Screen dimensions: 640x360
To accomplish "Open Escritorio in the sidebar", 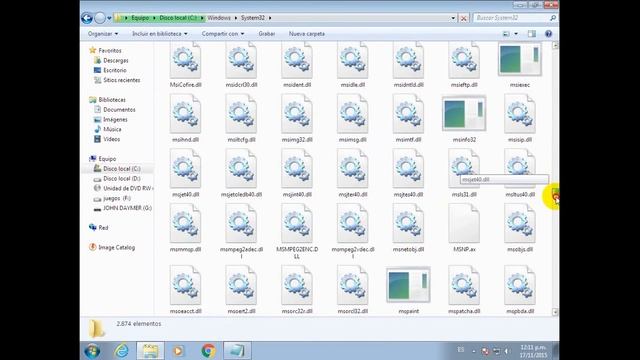I will click(115, 70).
